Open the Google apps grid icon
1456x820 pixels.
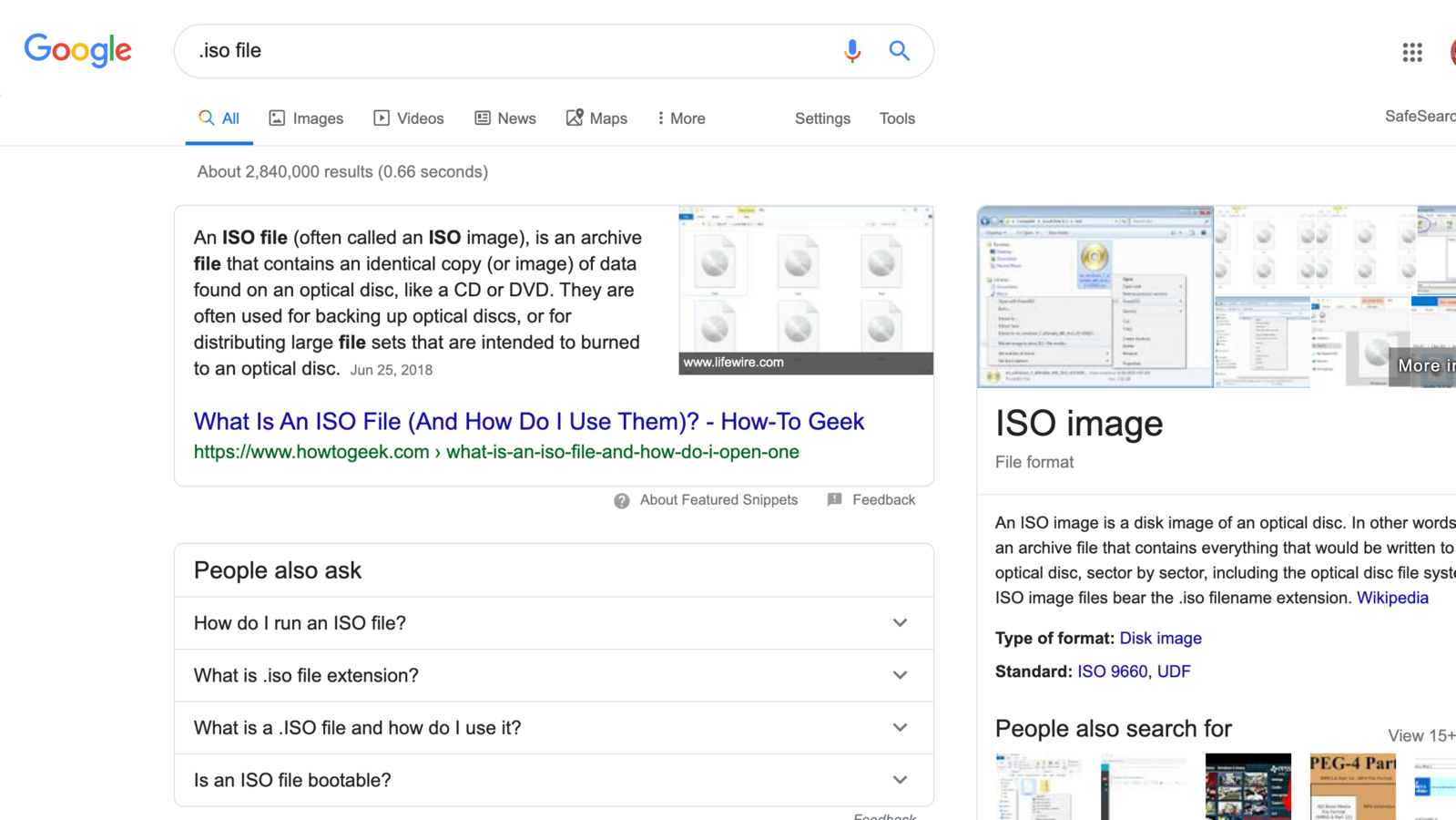point(1411,53)
